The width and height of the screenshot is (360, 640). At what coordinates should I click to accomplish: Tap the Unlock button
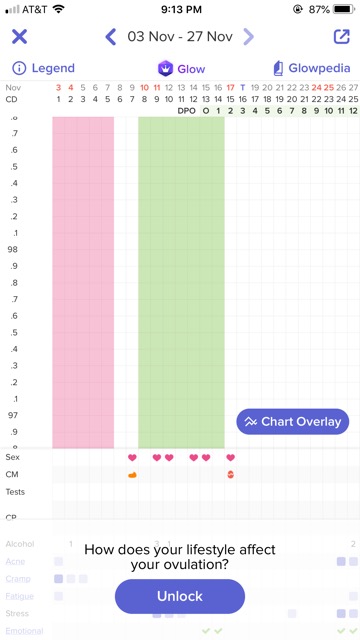[180, 596]
